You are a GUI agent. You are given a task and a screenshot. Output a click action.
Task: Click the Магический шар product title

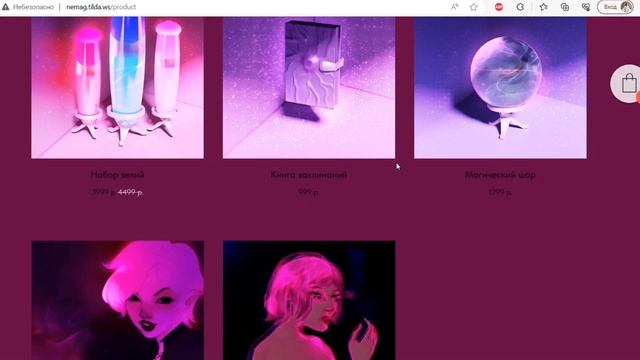coord(500,175)
